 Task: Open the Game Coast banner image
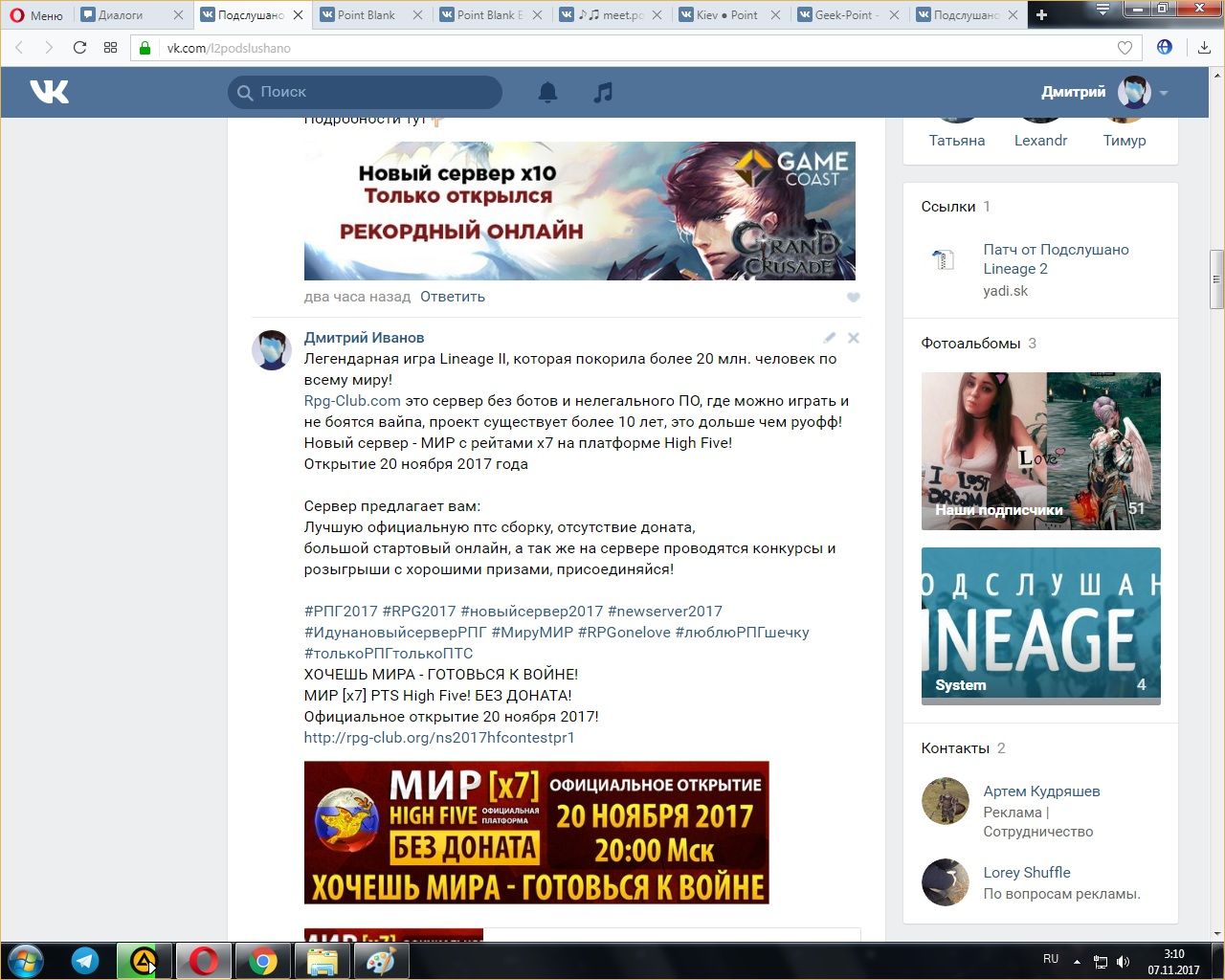point(579,211)
